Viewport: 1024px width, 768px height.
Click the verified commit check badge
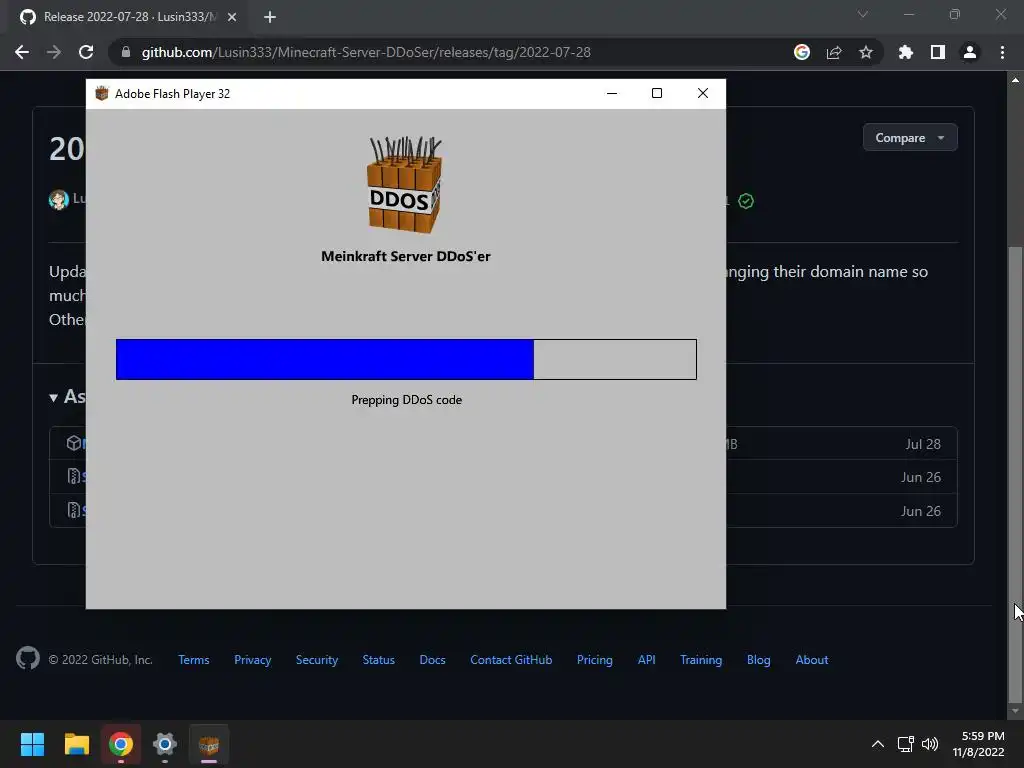point(746,201)
